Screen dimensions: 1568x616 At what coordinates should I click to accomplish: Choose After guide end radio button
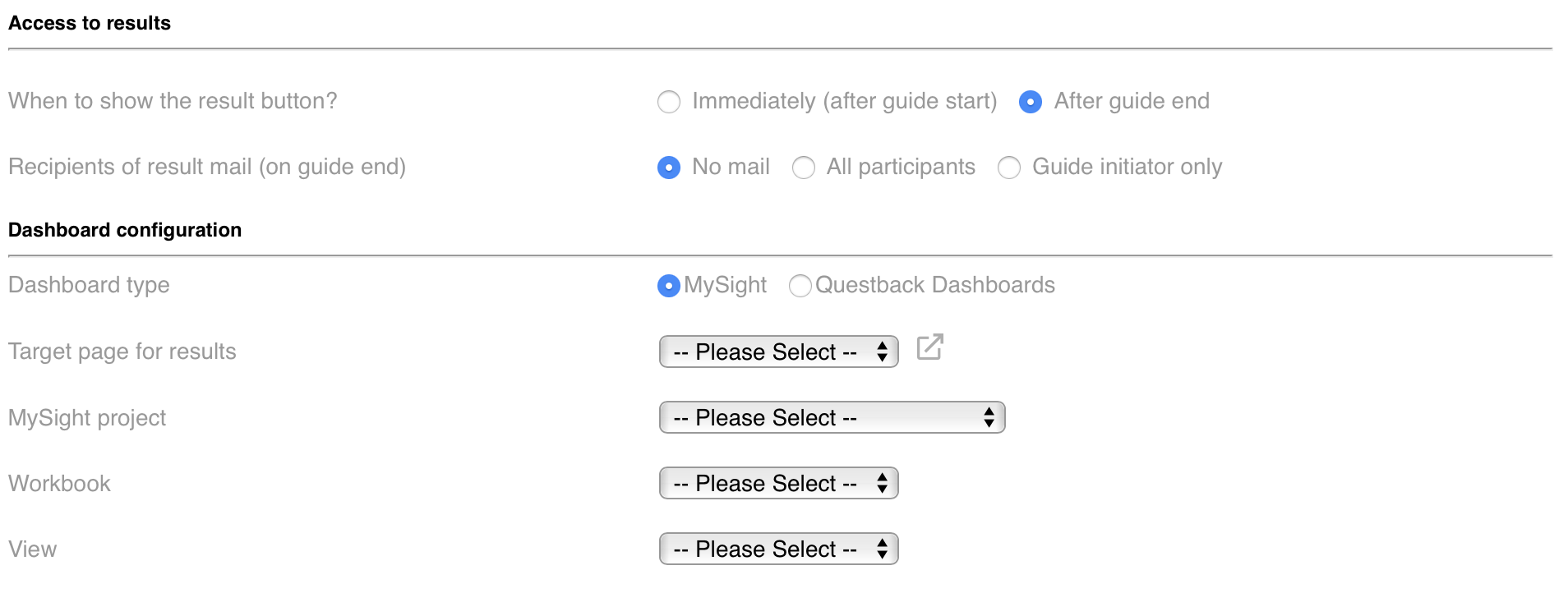pos(1030,102)
